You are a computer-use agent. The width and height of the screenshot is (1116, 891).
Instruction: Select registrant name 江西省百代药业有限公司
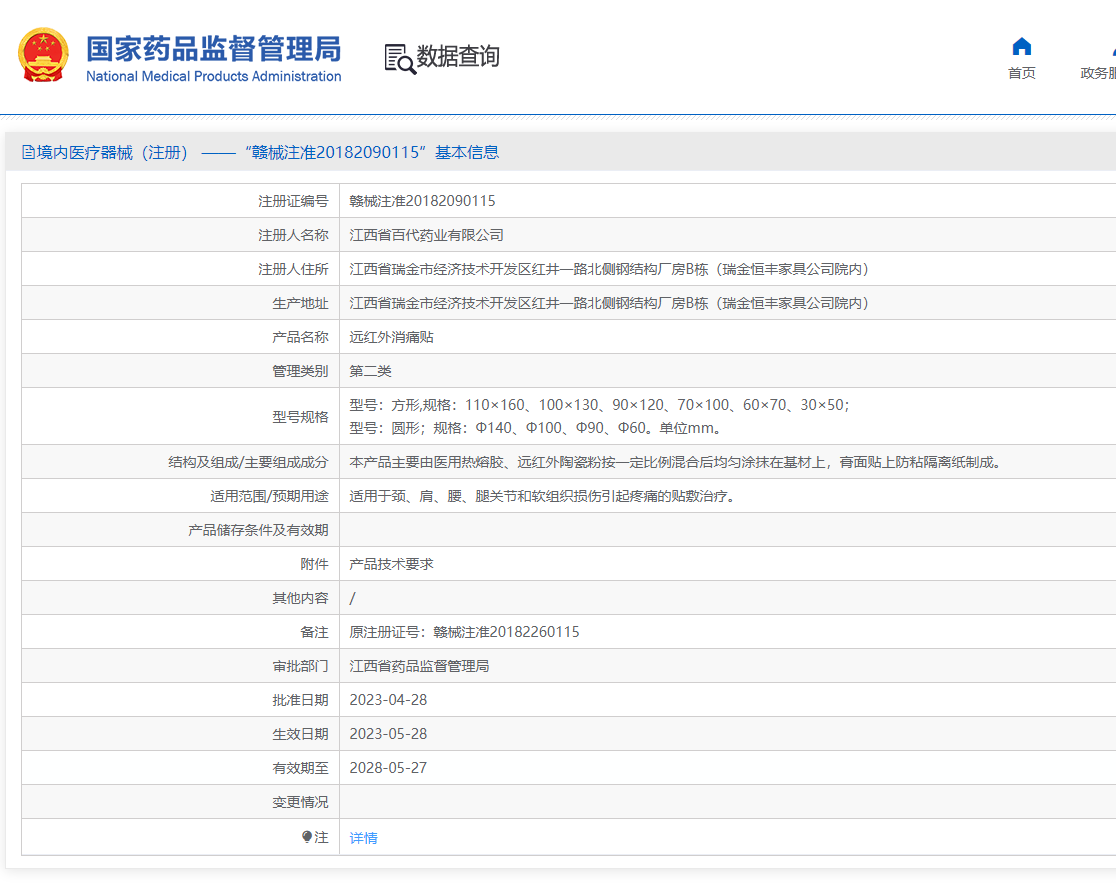tap(426, 235)
